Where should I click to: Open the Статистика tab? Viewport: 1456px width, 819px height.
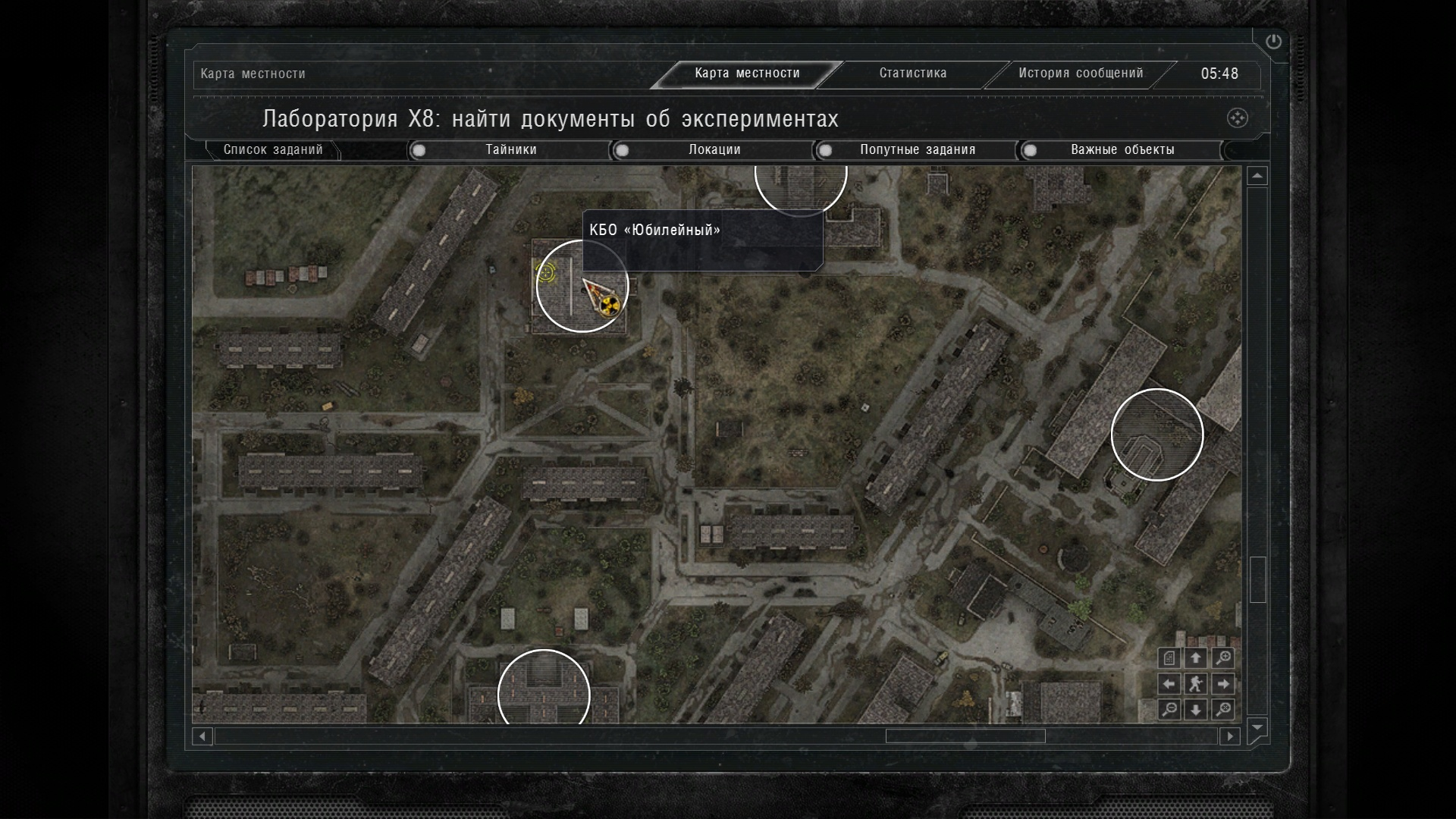912,74
